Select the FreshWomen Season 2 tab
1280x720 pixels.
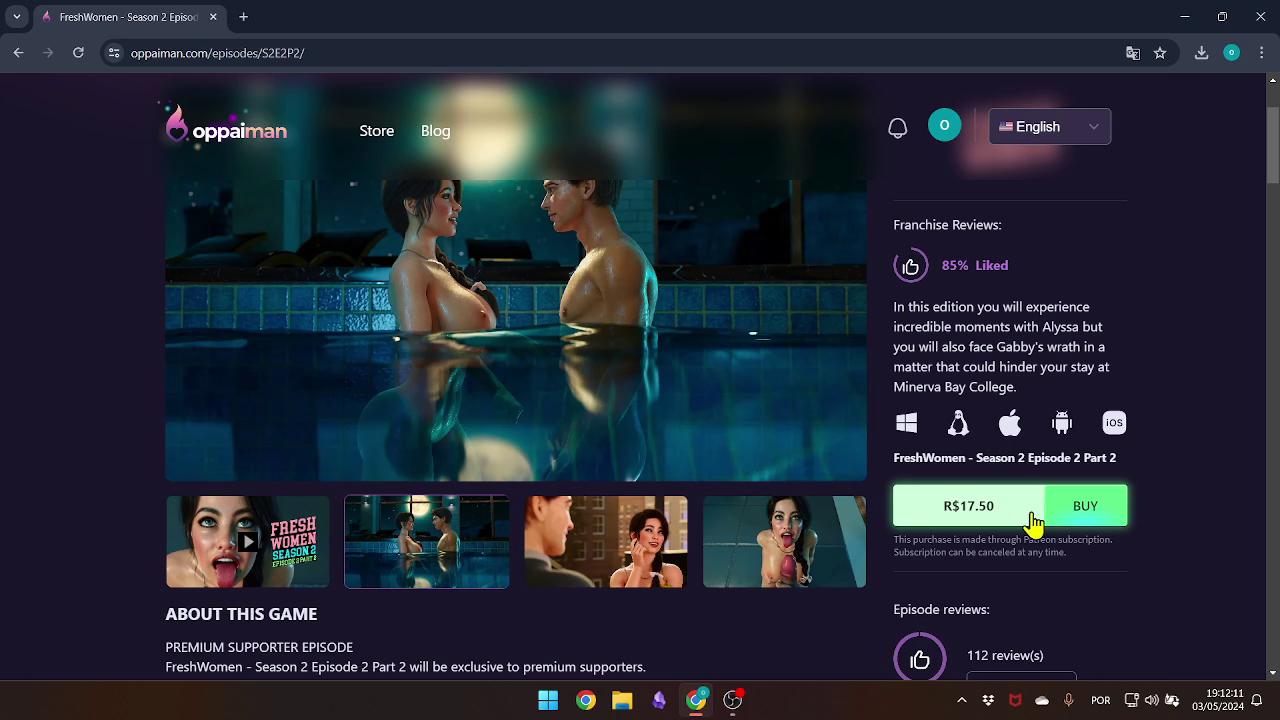click(130, 17)
